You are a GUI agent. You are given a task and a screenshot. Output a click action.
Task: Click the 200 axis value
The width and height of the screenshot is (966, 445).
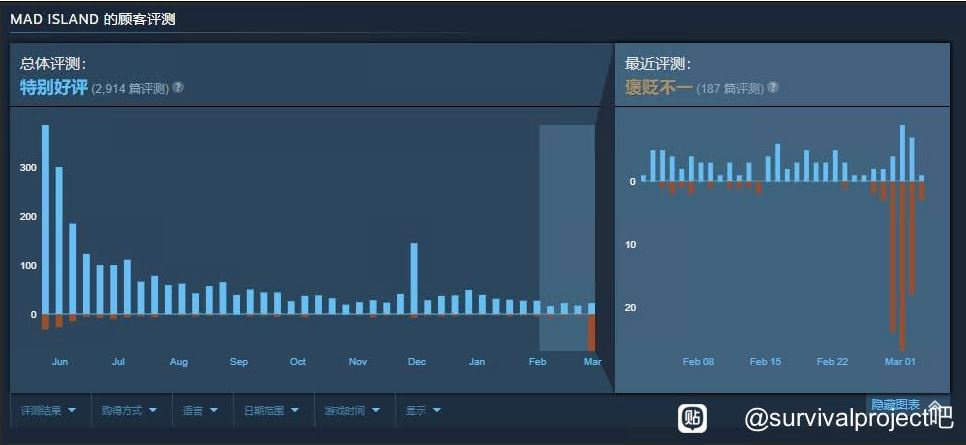tap(29, 217)
